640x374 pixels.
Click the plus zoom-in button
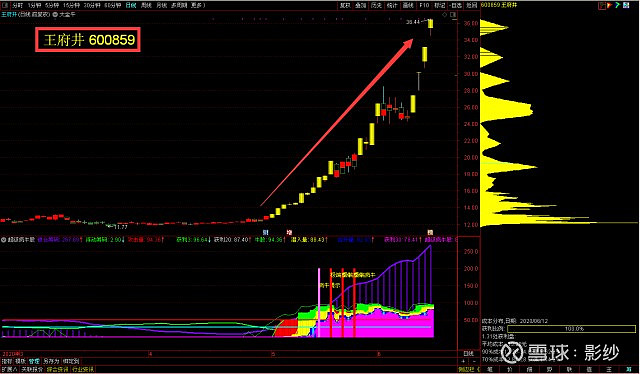click(463, 361)
